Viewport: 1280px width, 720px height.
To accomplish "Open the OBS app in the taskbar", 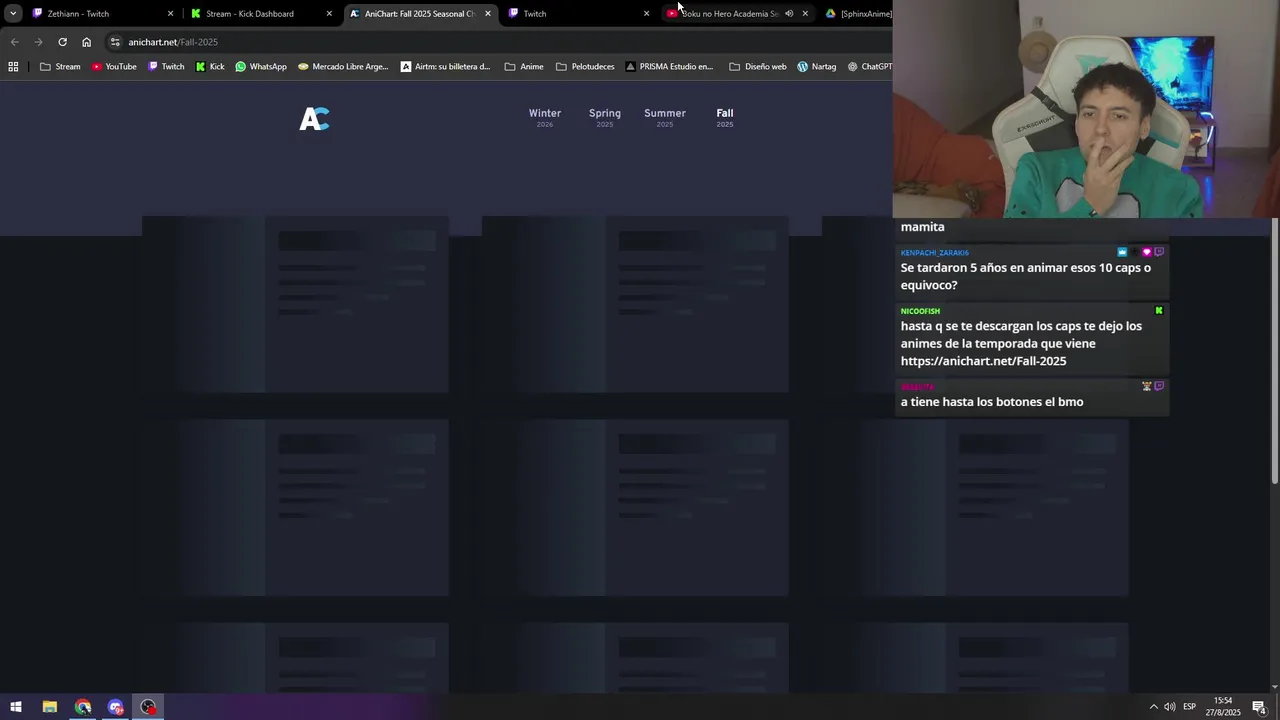I will point(149,707).
